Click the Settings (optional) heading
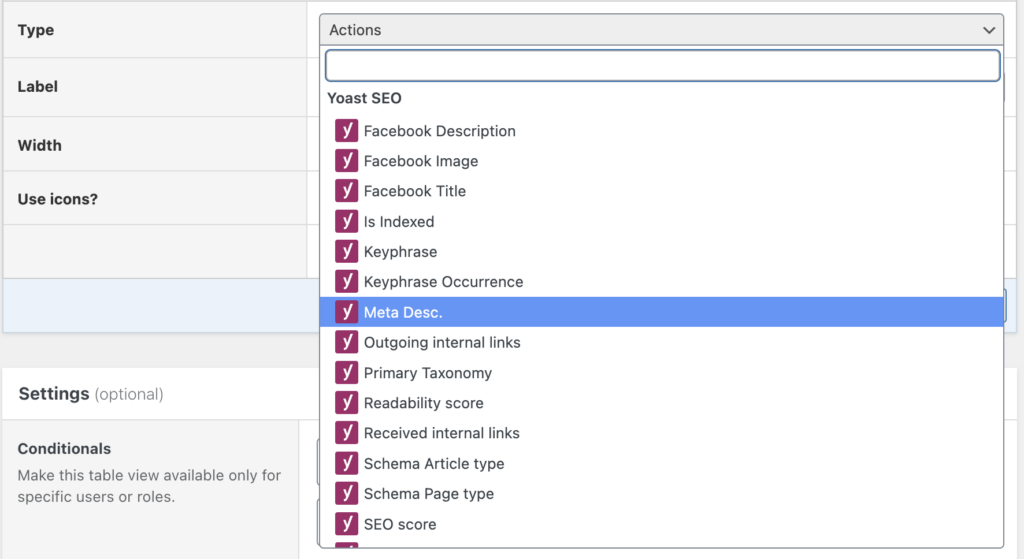Viewport: 1024px width, 559px height. pyautogui.click(x=91, y=394)
